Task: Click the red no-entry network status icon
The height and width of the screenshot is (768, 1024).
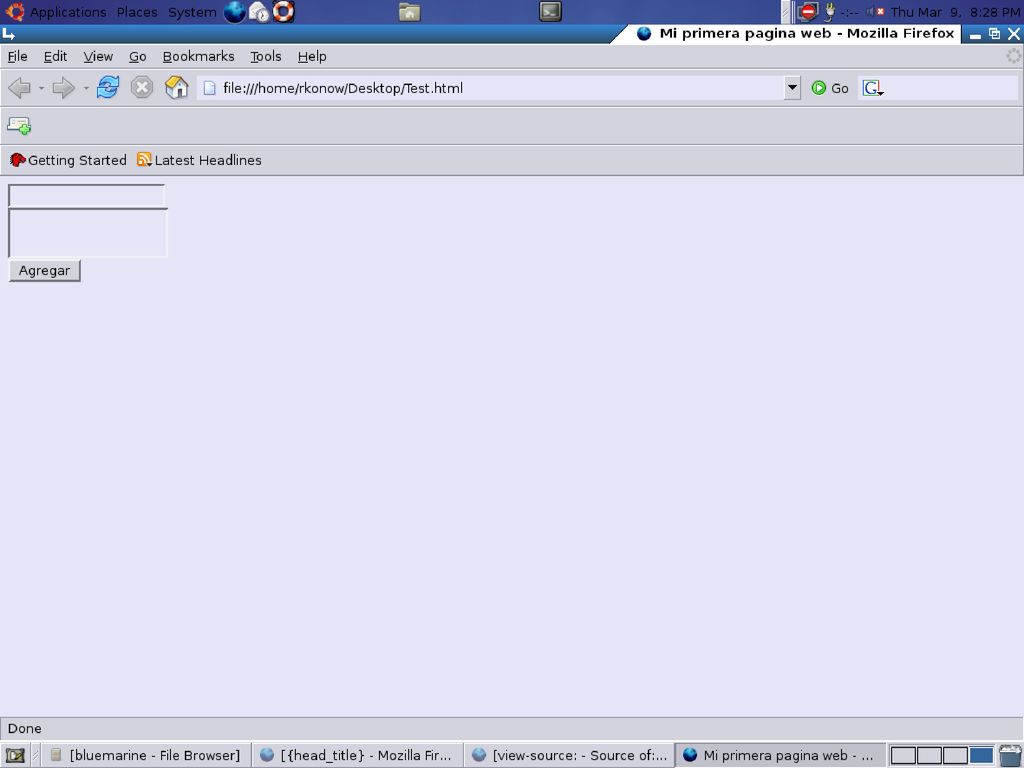Action: pos(808,12)
